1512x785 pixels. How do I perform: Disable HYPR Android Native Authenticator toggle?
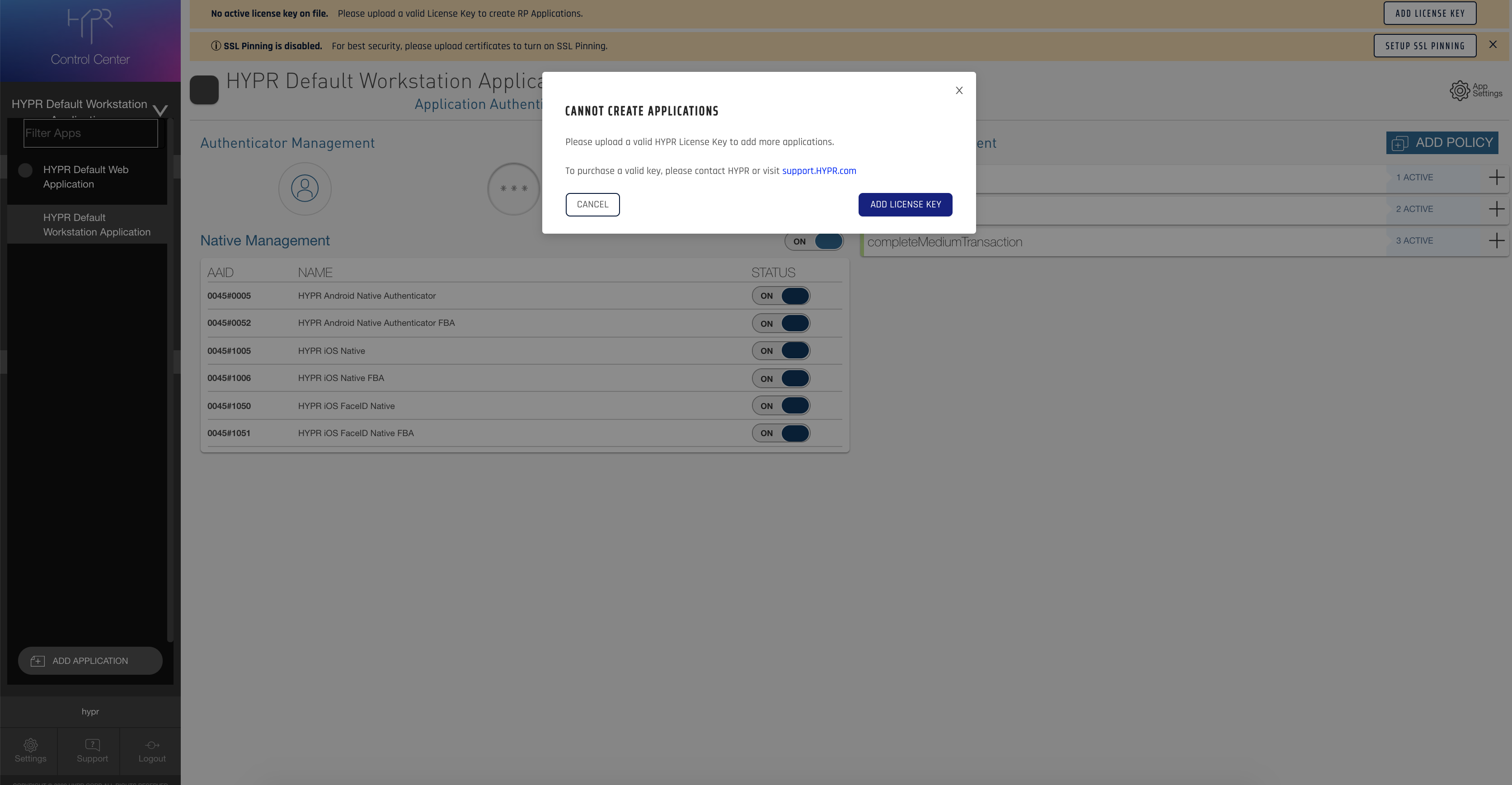pos(781,296)
